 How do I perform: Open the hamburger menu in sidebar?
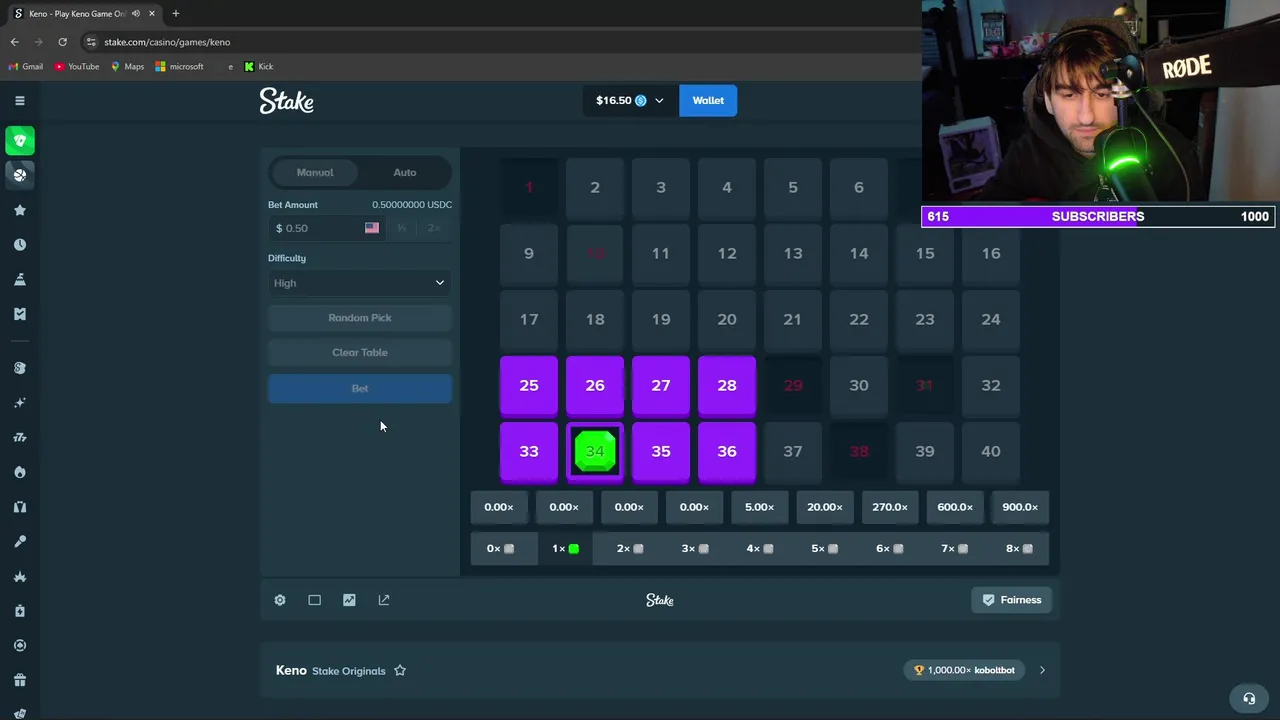point(19,100)
